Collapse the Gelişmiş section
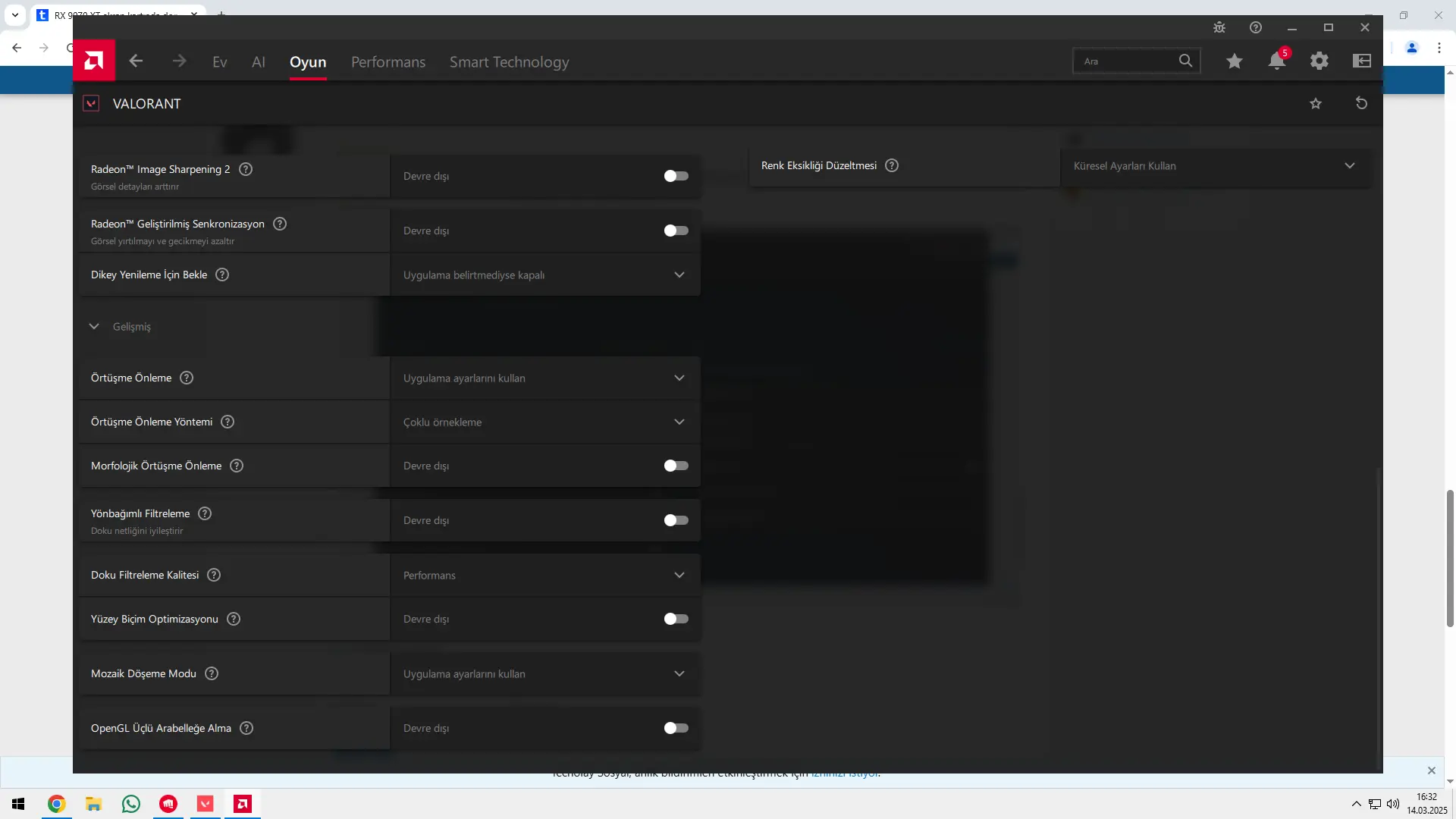The height and width of the screenshot is (819, 1456). (x=94, y=326)
